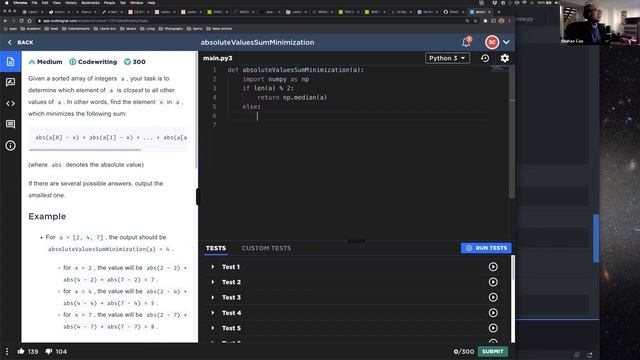Click the Example heading
Screen dimensions: 640x360
47,216
